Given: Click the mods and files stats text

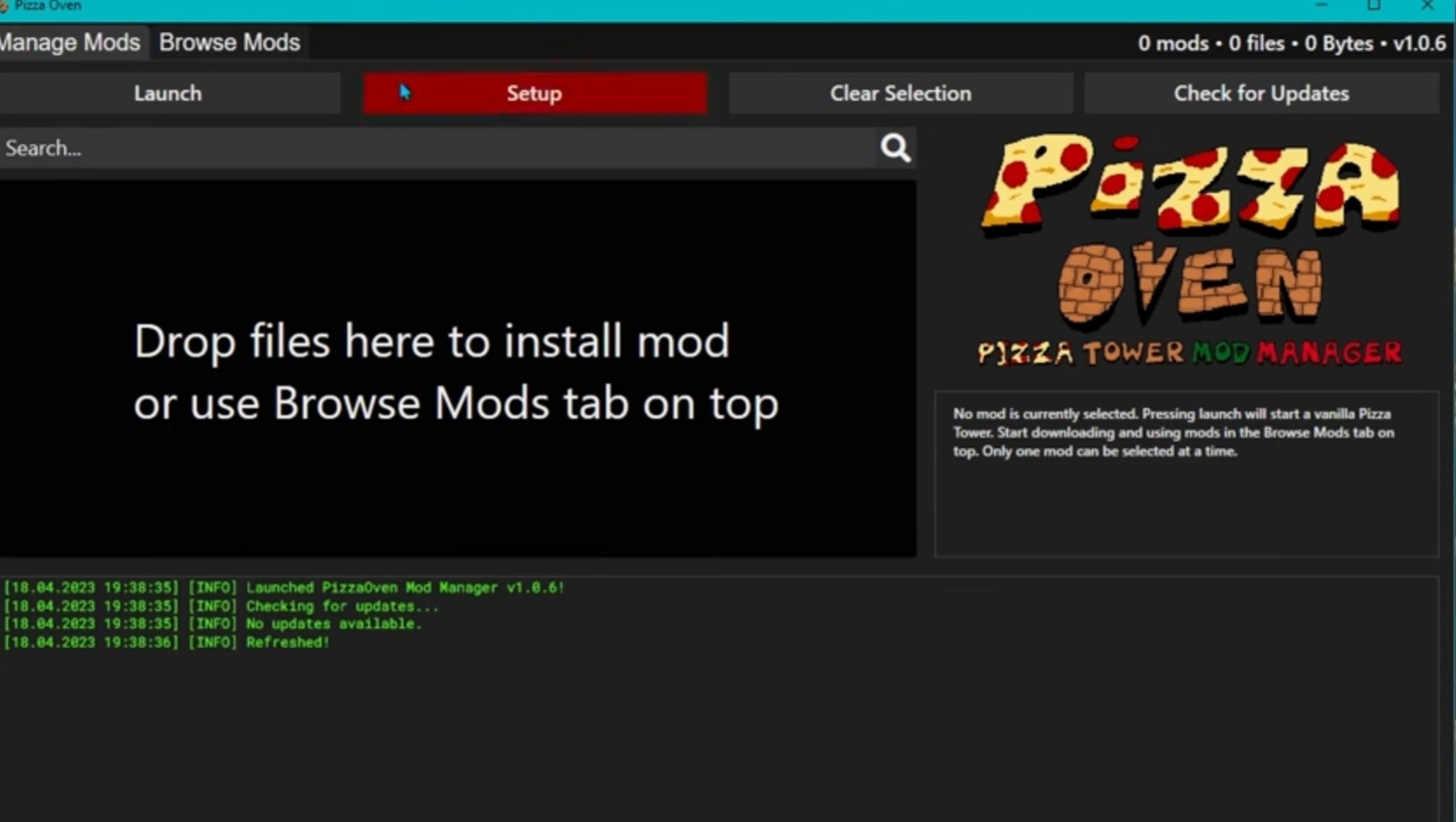Looking at the screenshot, I should [1292, 44].
